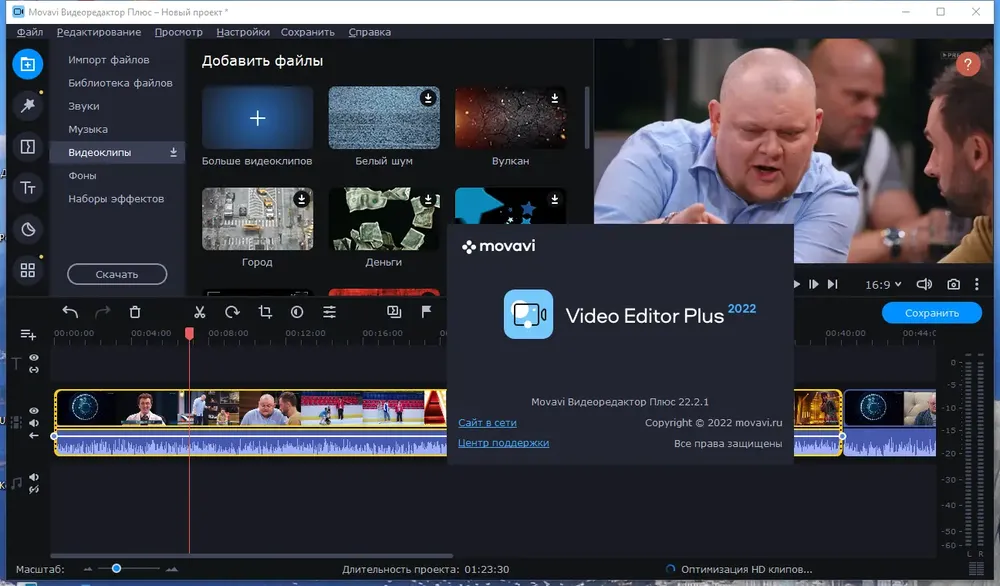Select the Белый шум thumbnail
This screenshot has height=586, width=1000.
384,118
